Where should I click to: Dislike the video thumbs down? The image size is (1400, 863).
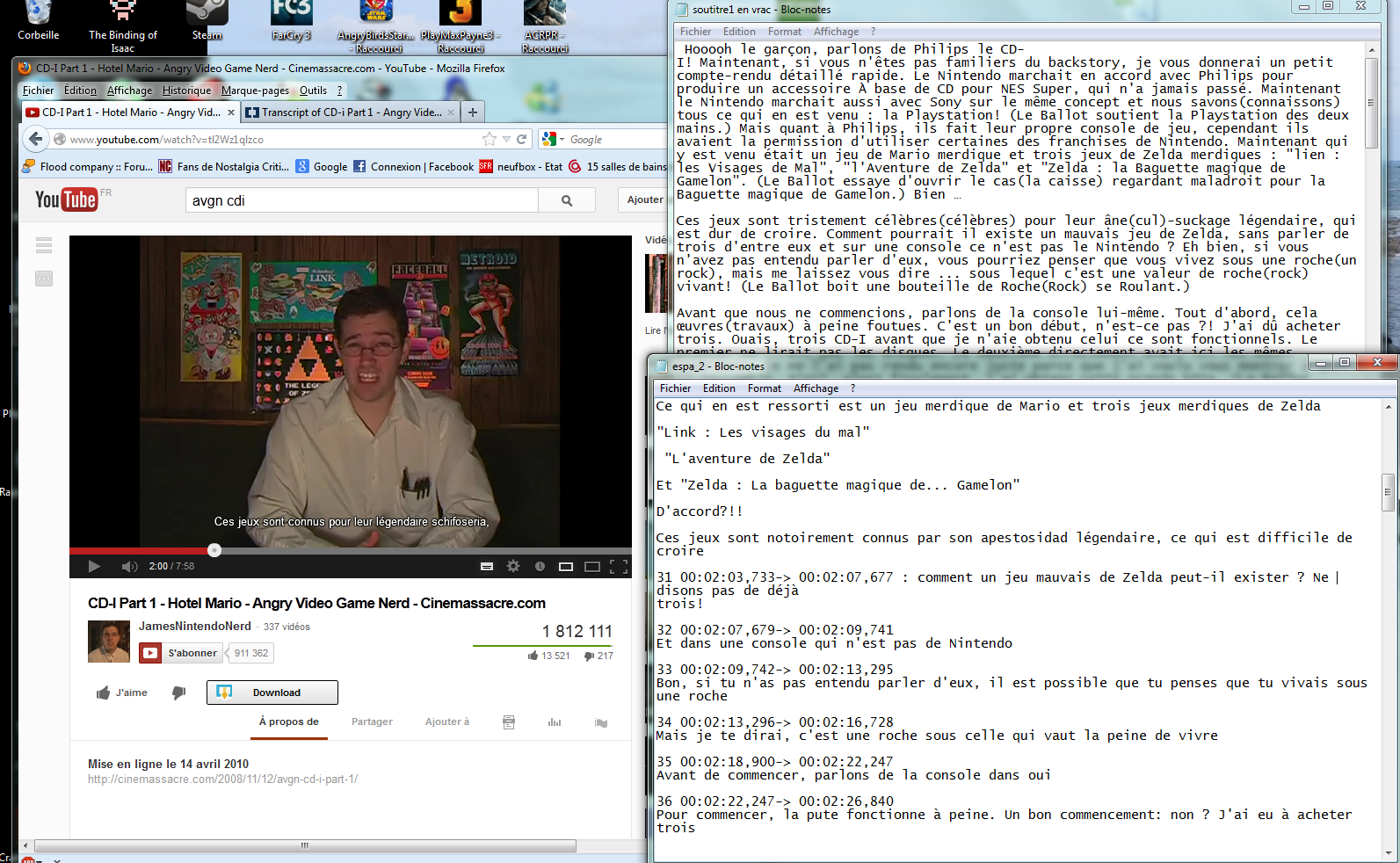[178, 693]
